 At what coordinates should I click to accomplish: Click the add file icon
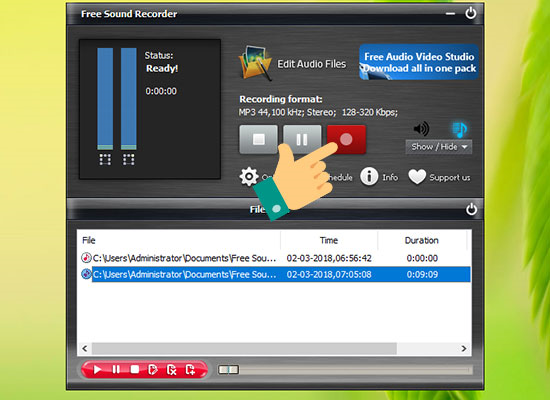[190, 369]
